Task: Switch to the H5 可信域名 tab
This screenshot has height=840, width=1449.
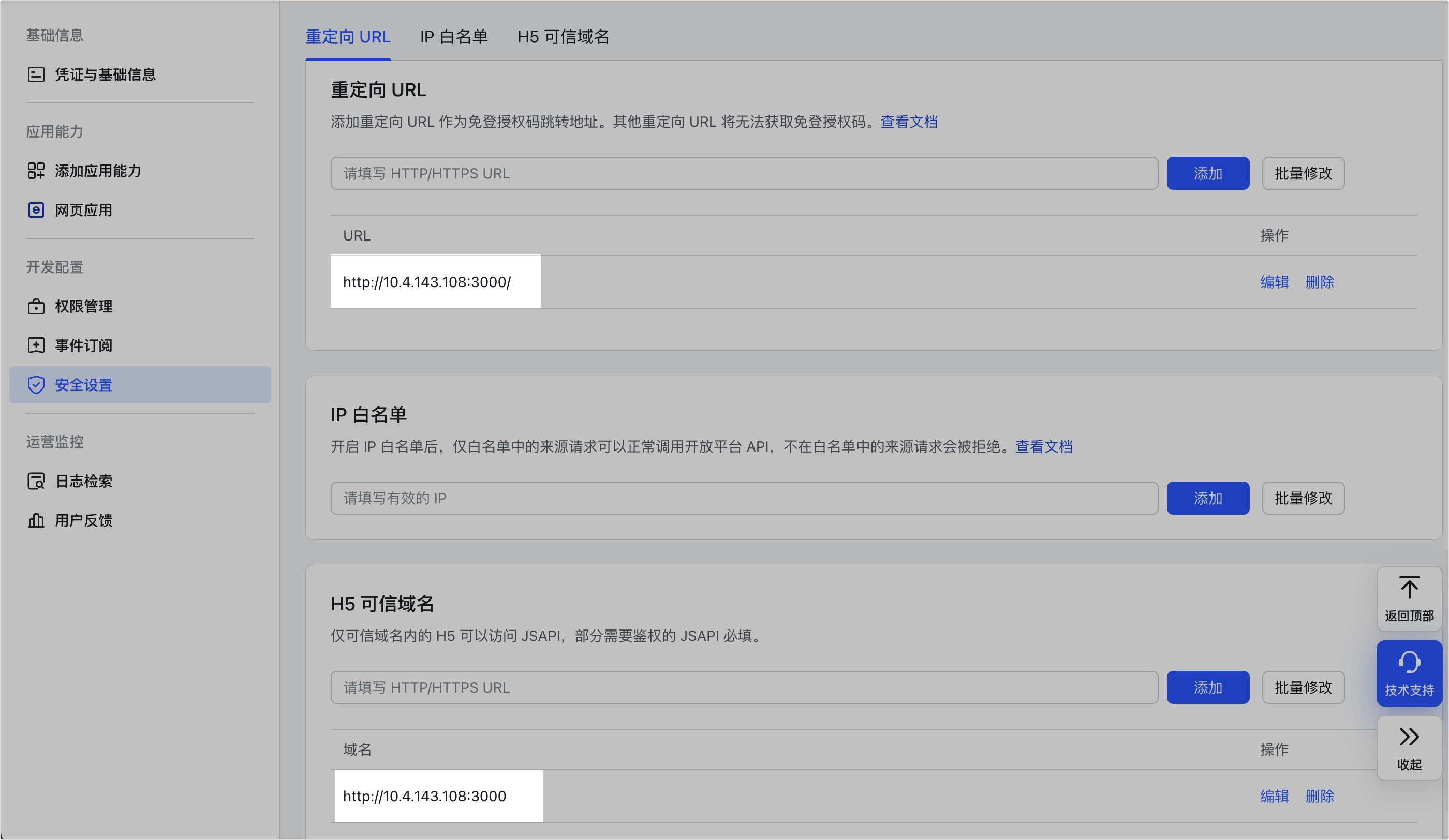Action: click(x=563, y=37)
